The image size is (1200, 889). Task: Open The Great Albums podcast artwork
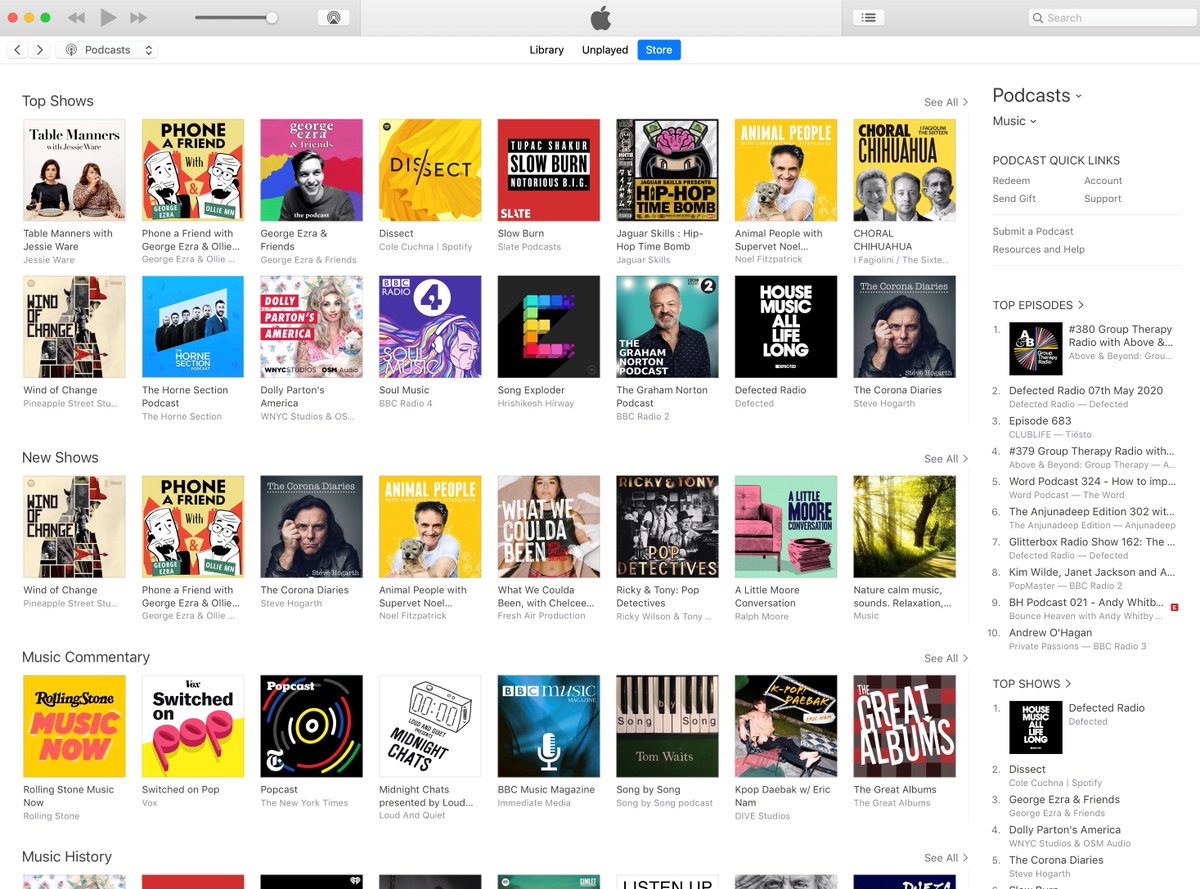point(904,726)
